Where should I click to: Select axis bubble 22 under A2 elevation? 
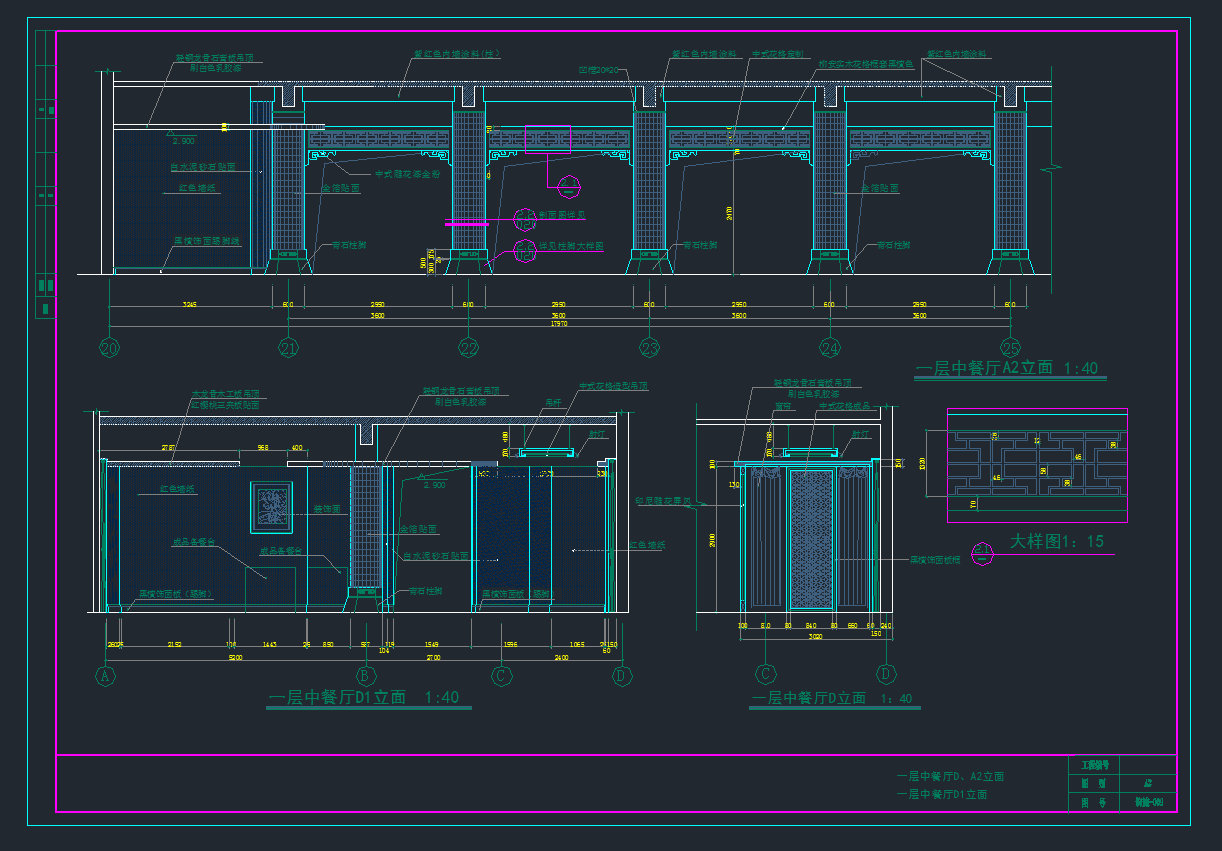(469, 348)
